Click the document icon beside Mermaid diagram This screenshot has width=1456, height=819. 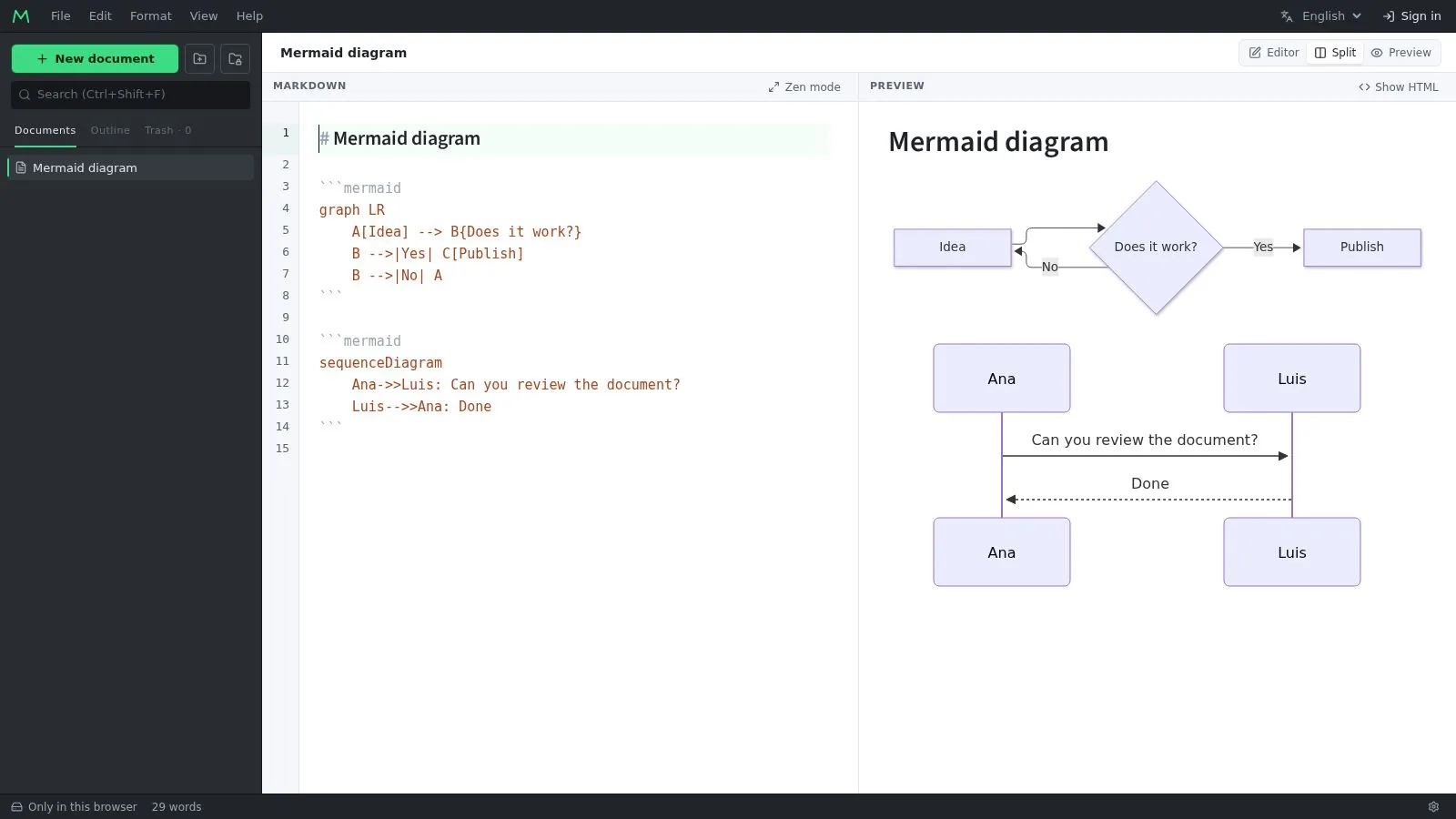(x=21, y=168)
